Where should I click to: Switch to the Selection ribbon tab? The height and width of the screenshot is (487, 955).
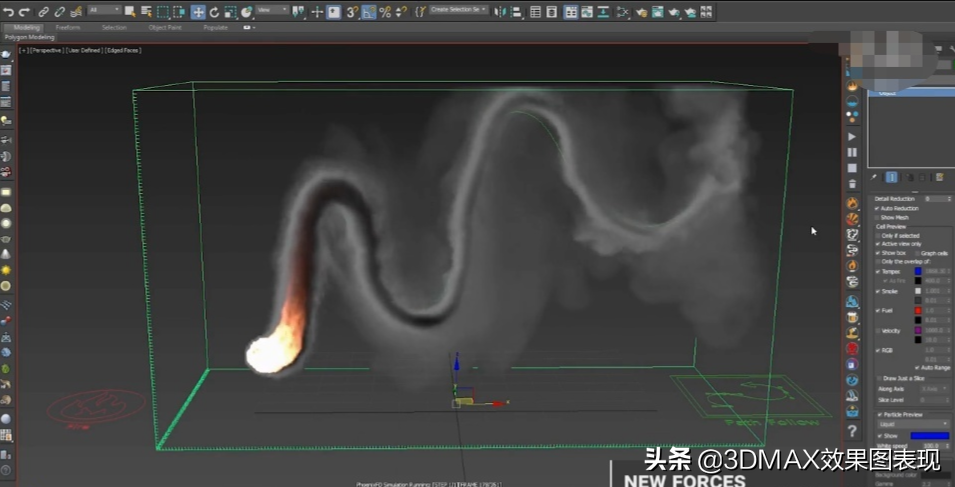114,27
